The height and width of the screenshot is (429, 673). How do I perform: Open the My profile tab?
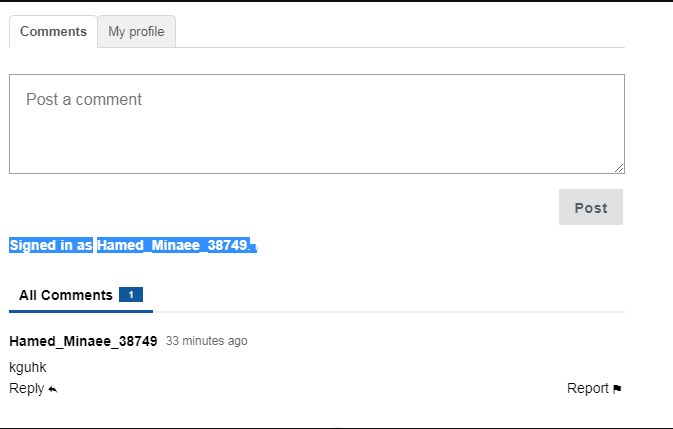click(x=136, y=31)
